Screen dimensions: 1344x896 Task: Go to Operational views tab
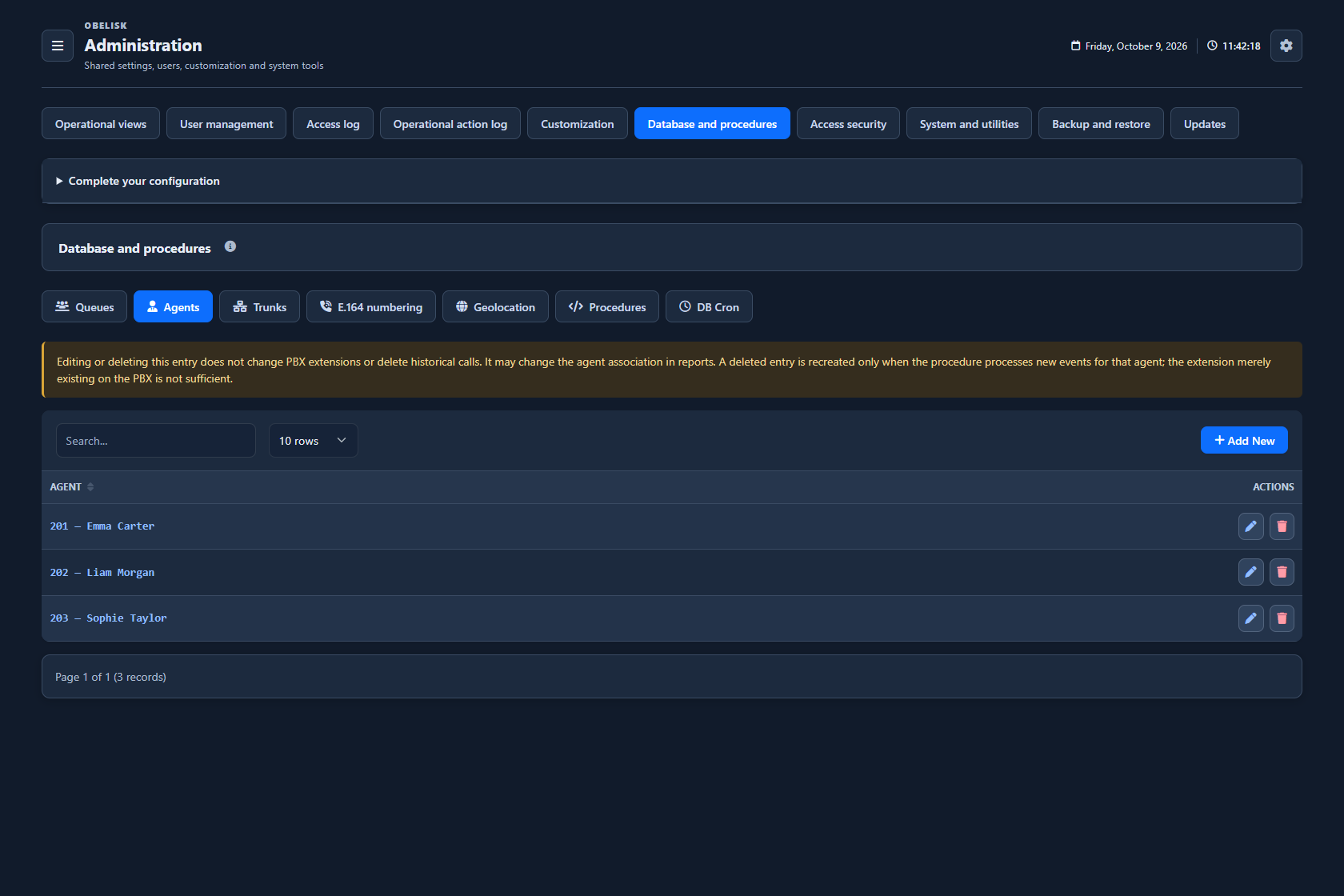click(101, 123)
